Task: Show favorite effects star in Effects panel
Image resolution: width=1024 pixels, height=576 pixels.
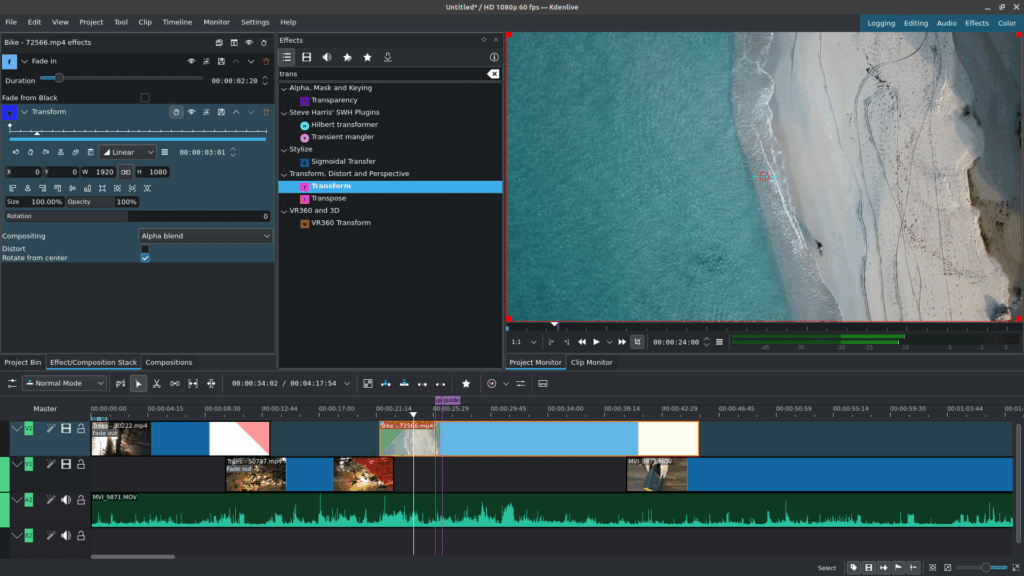Action: click(367, 57)
